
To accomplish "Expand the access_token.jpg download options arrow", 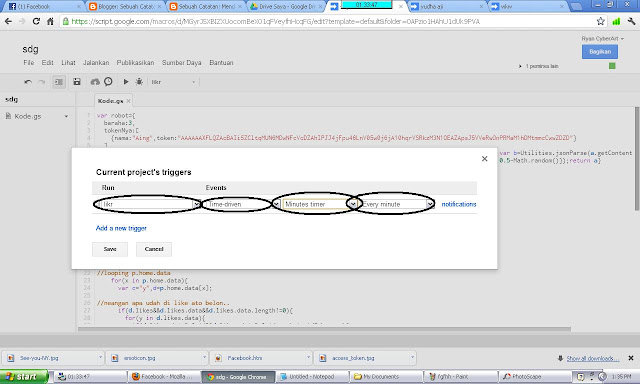I will pos(413,357).
